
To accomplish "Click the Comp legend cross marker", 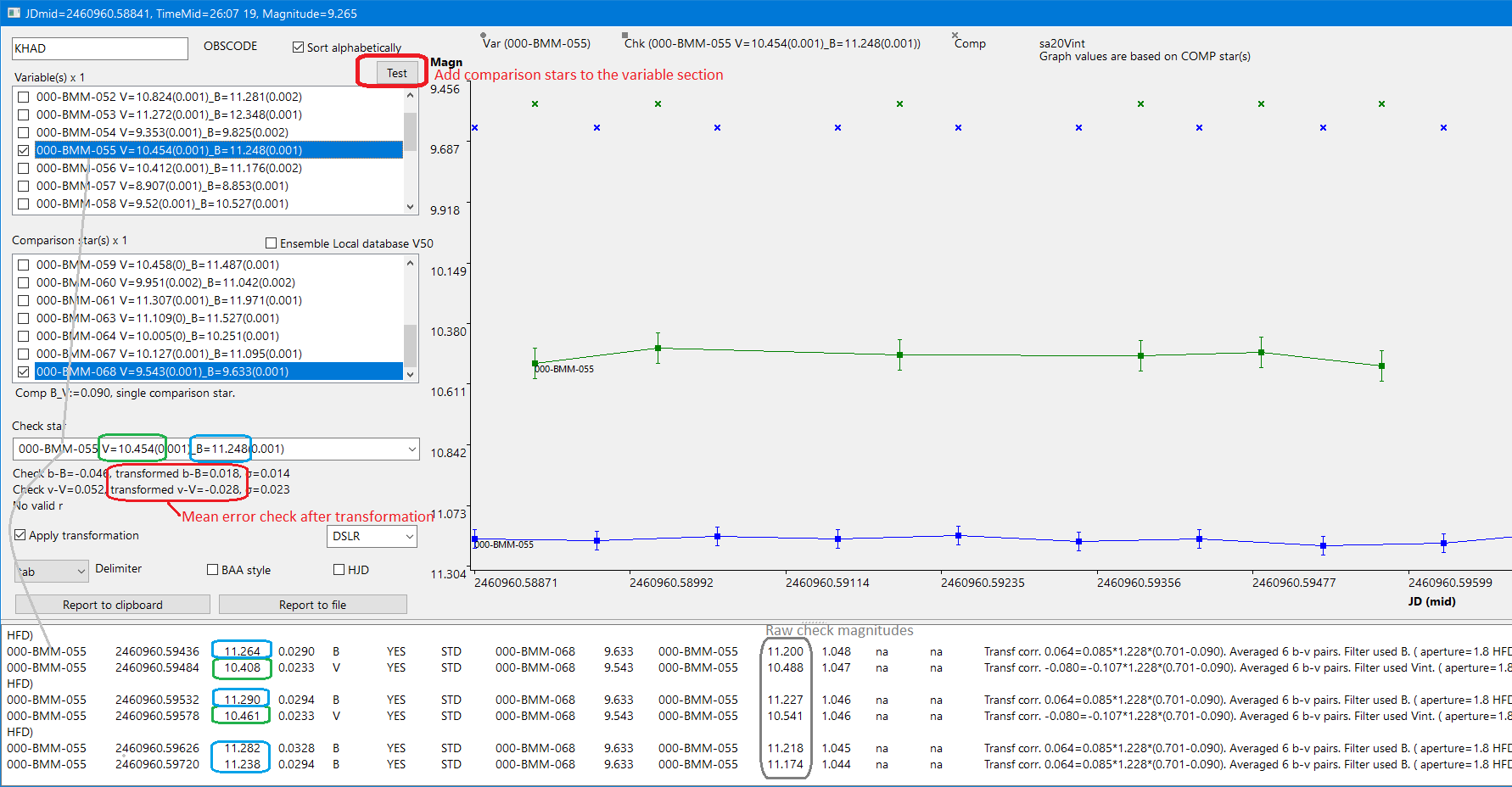I will coord(955,36).
